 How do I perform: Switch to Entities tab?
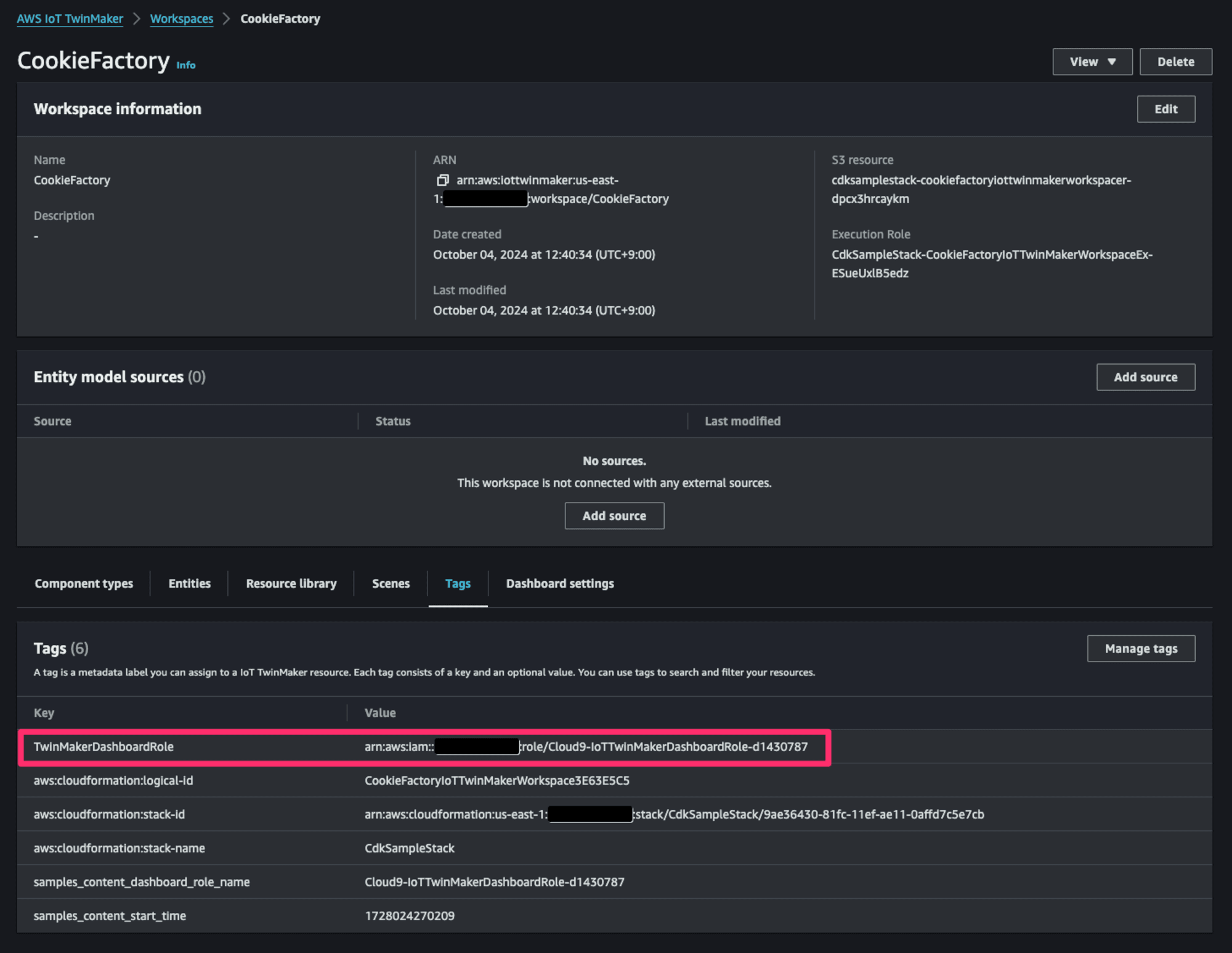[189, 583]
